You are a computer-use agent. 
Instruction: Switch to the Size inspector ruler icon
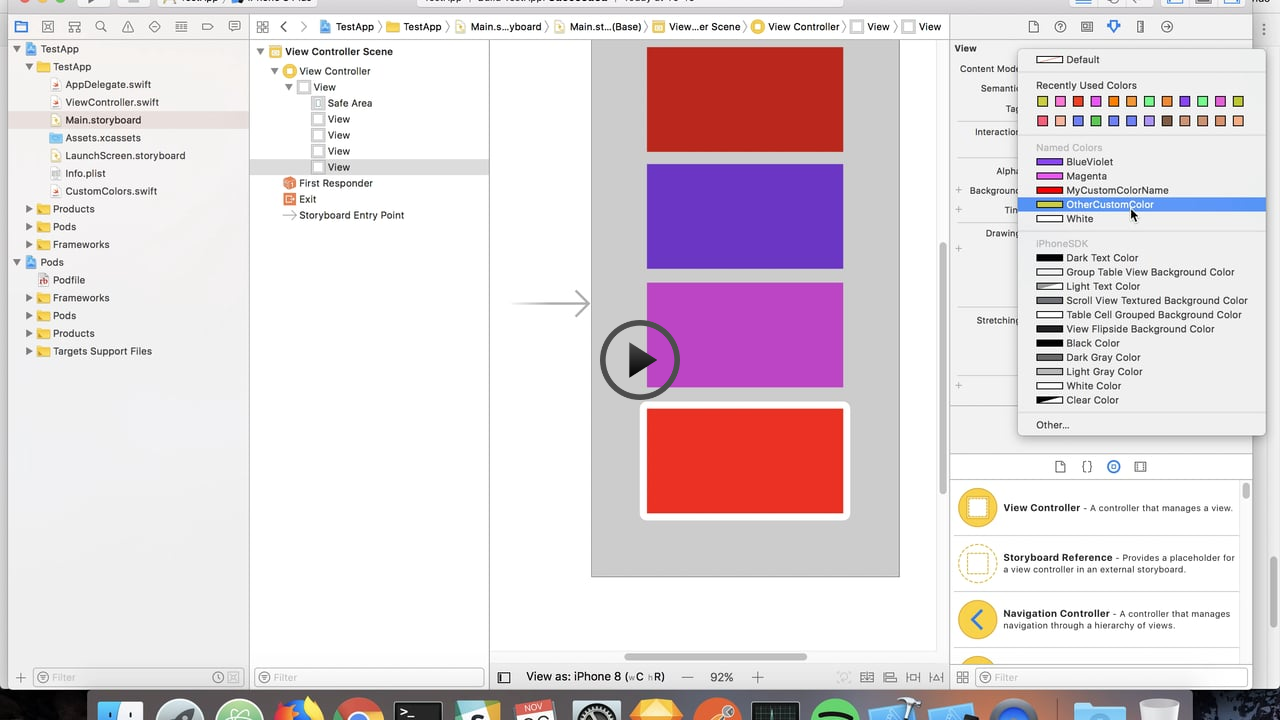pos(1140,27)
